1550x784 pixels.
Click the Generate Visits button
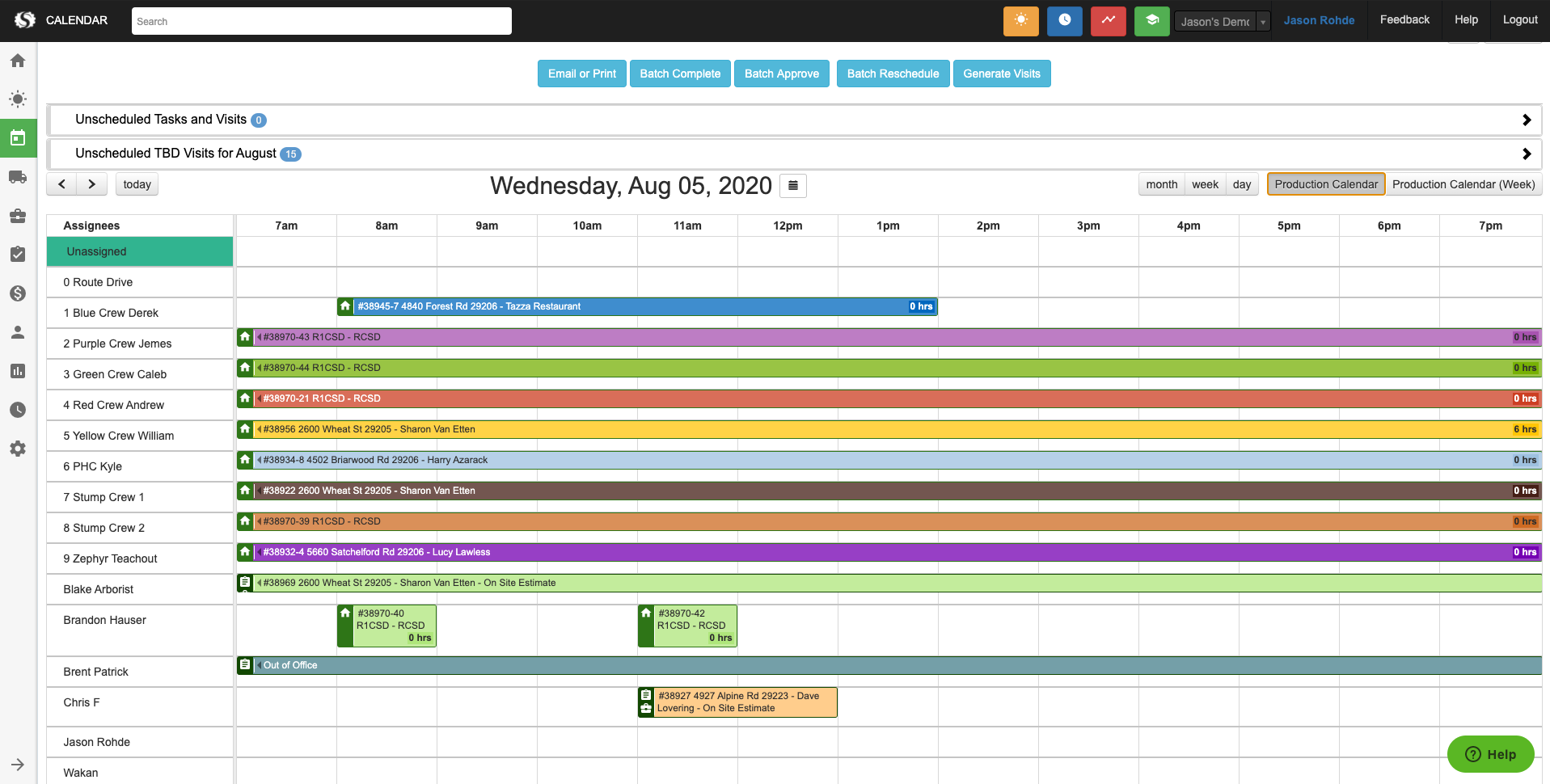(x=1002, y=74)
